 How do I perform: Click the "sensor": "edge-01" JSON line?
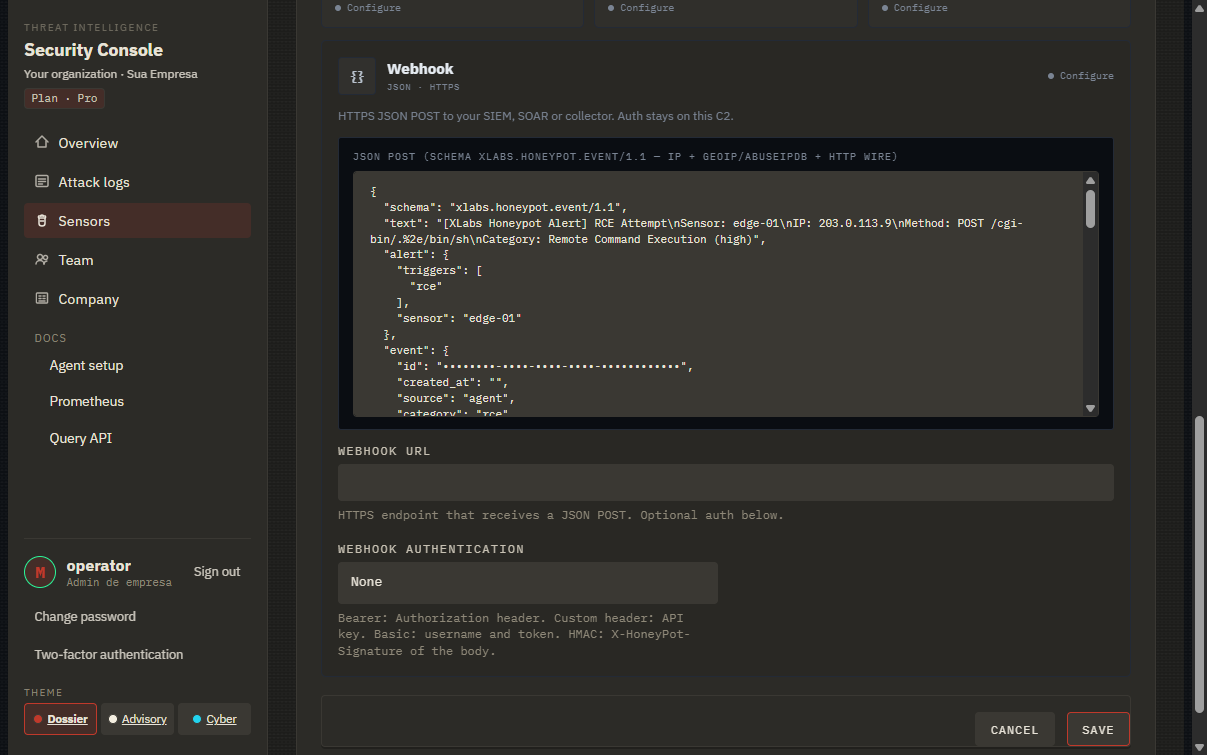(459, 318)
